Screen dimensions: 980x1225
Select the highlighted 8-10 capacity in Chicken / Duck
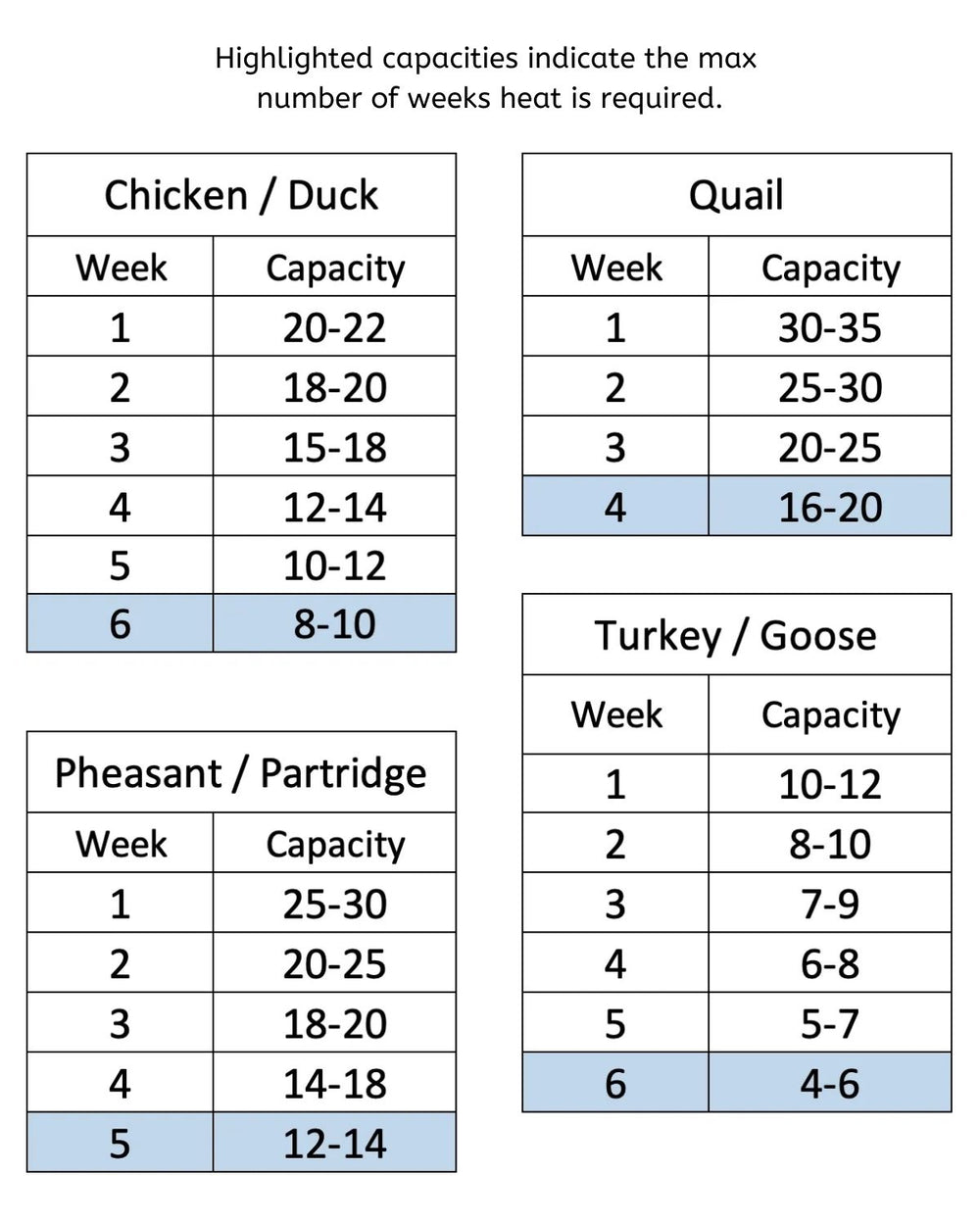coord(334,623)
